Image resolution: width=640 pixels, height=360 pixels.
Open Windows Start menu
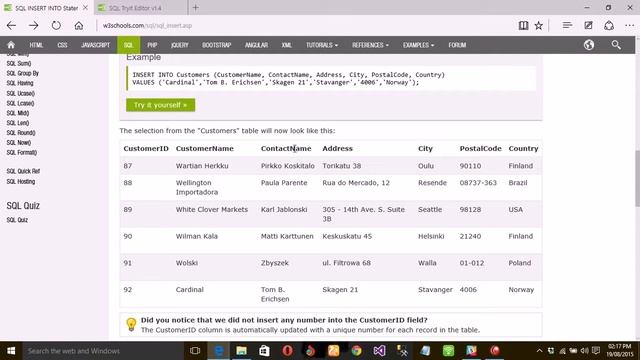pyautogui.click(x=11, y=351)
